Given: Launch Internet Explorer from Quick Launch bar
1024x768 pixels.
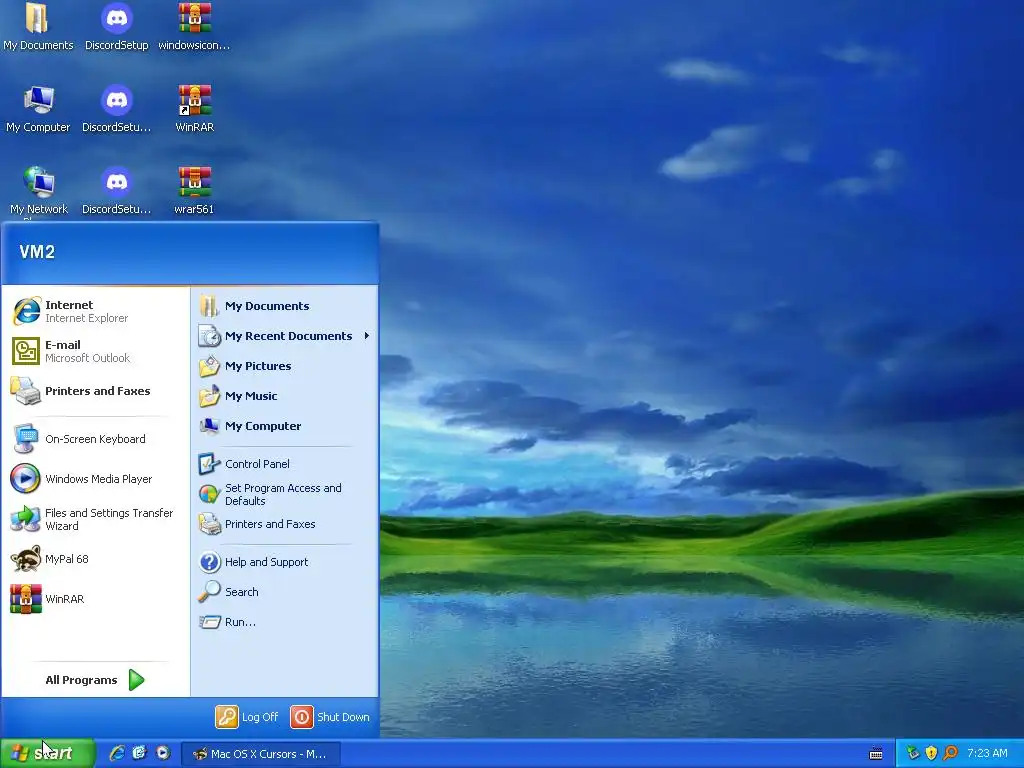Looking at the screenshot, I should (x=117, y=753).
